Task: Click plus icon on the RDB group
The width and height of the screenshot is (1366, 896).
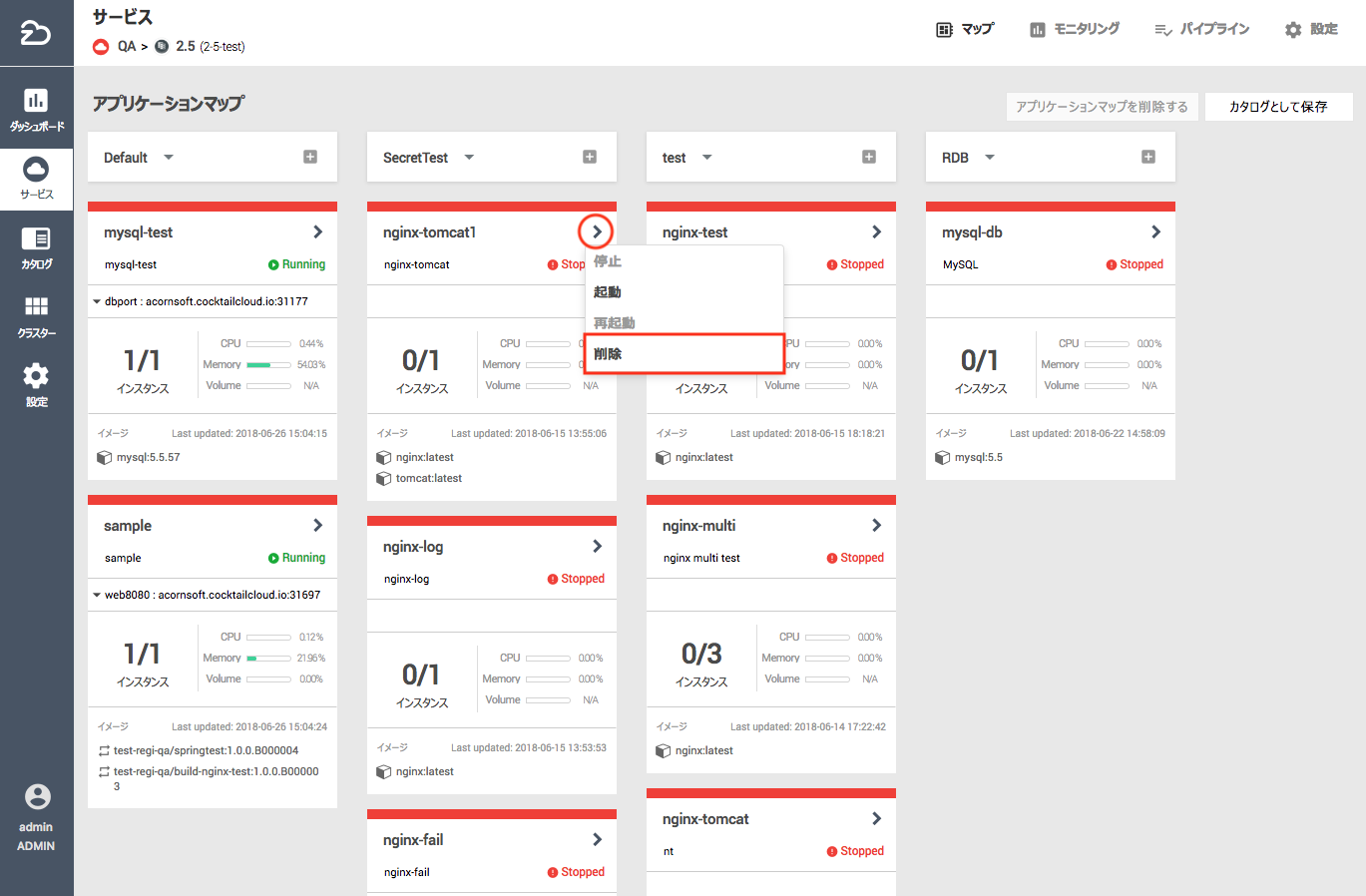Action: coord(1148,157)
